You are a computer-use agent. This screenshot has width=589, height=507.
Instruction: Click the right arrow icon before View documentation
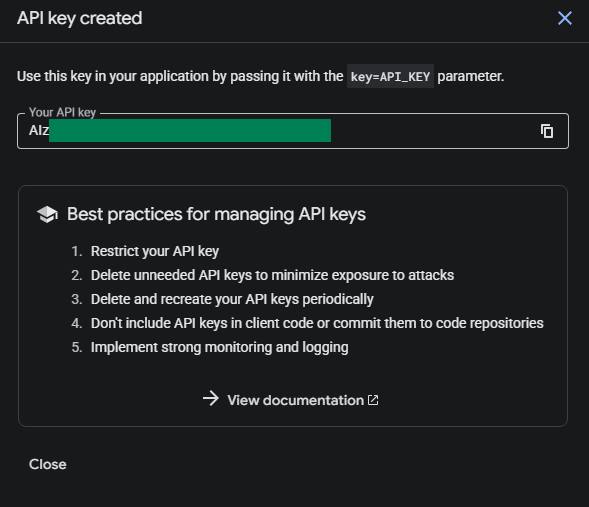click(x=211, y=398)
